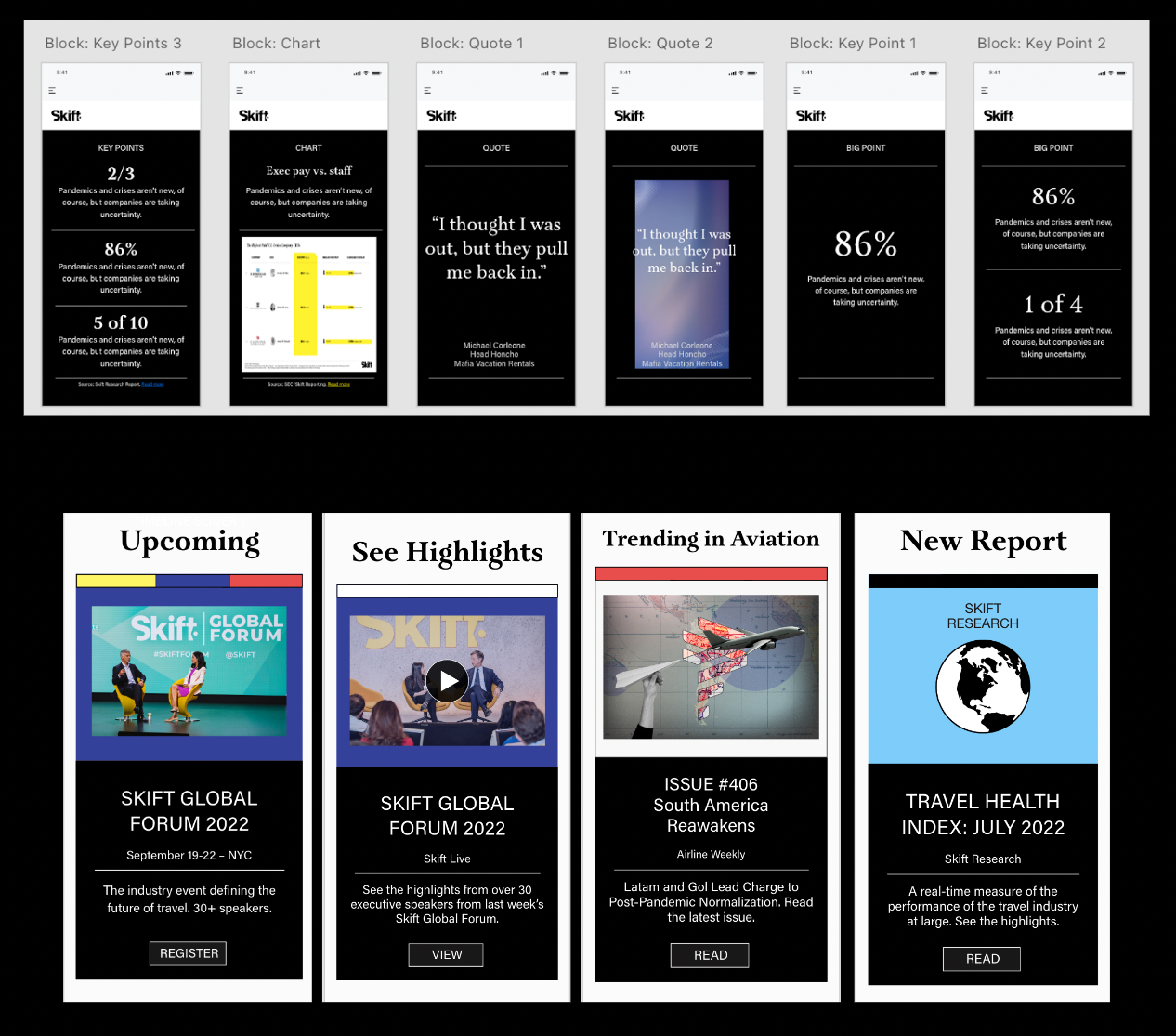Open the Read more link under Key Points 3
This screenshot has height=1036, width=1176.
tap(152, 385)
